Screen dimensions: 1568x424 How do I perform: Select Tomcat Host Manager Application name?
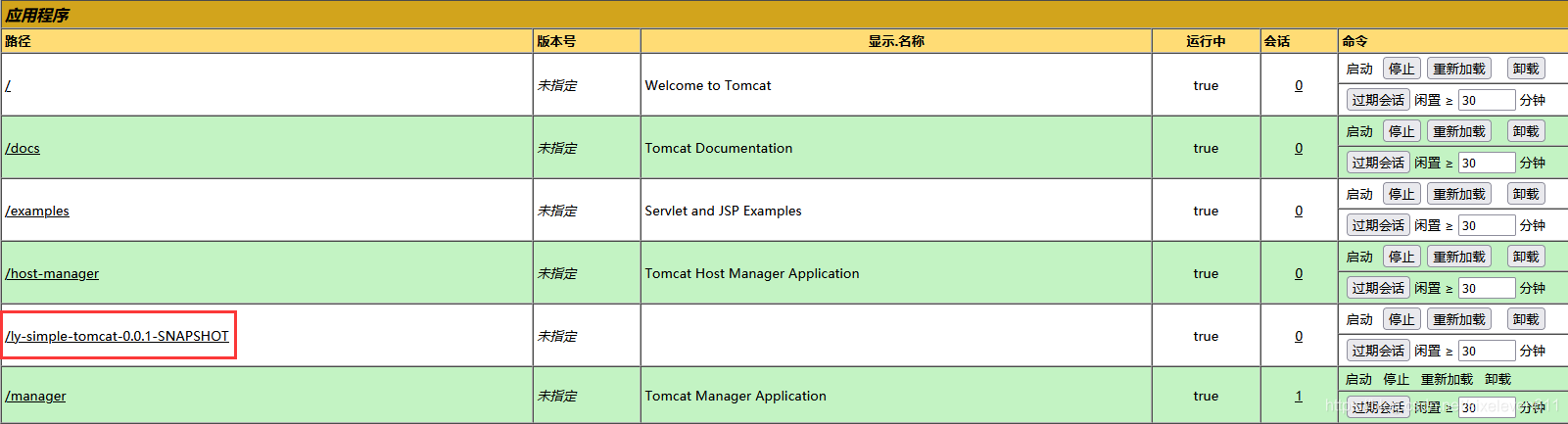[752, 273]
